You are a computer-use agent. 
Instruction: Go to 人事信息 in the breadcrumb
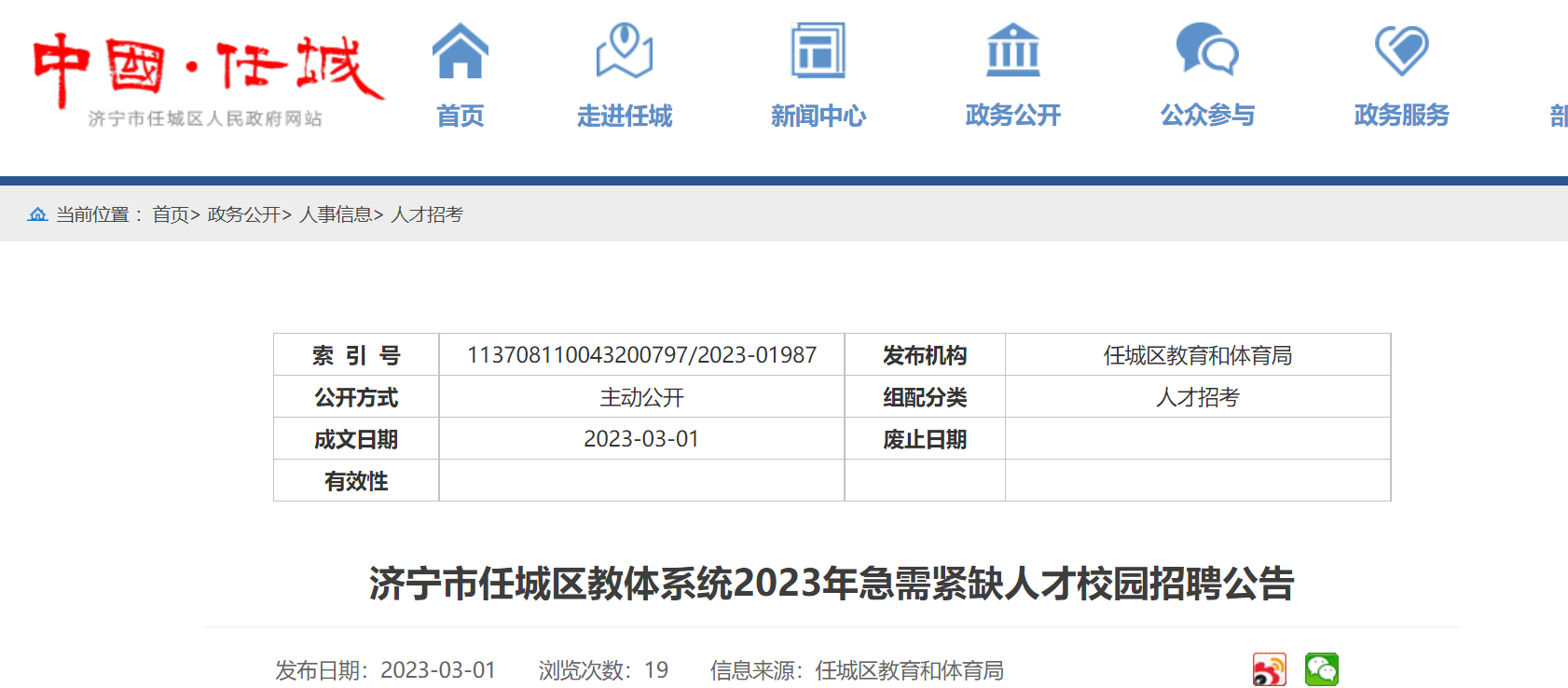pos(336,214)
